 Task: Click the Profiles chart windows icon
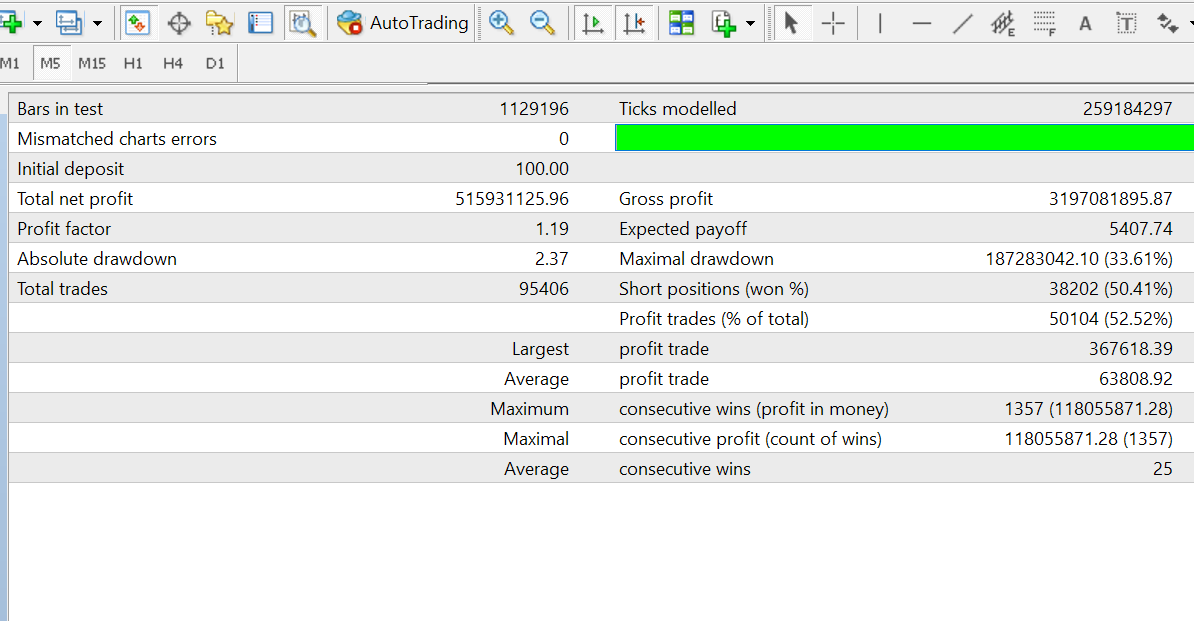[x=69, y=23]
